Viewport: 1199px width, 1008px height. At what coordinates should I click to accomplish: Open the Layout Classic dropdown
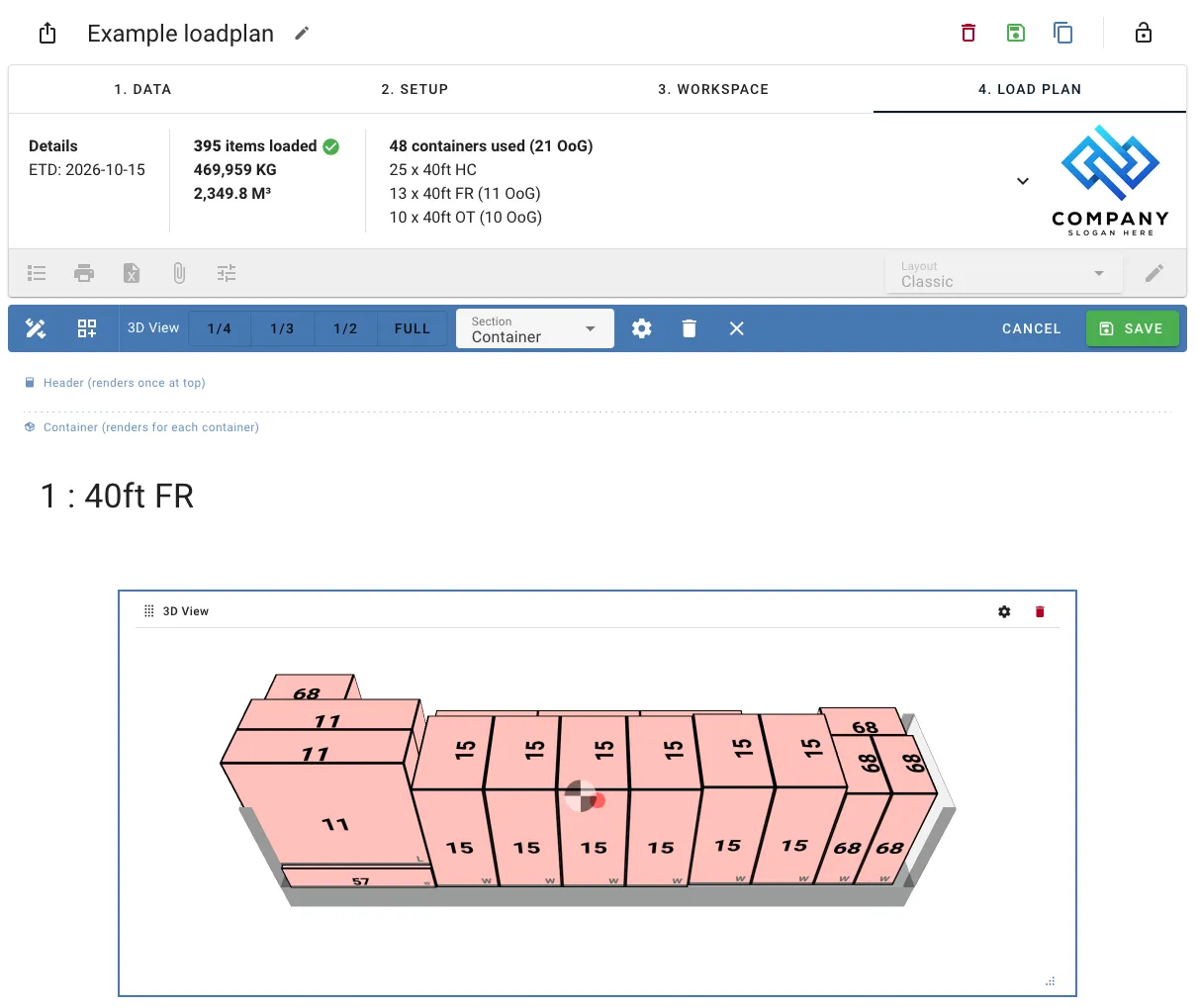click(1004, 274)
